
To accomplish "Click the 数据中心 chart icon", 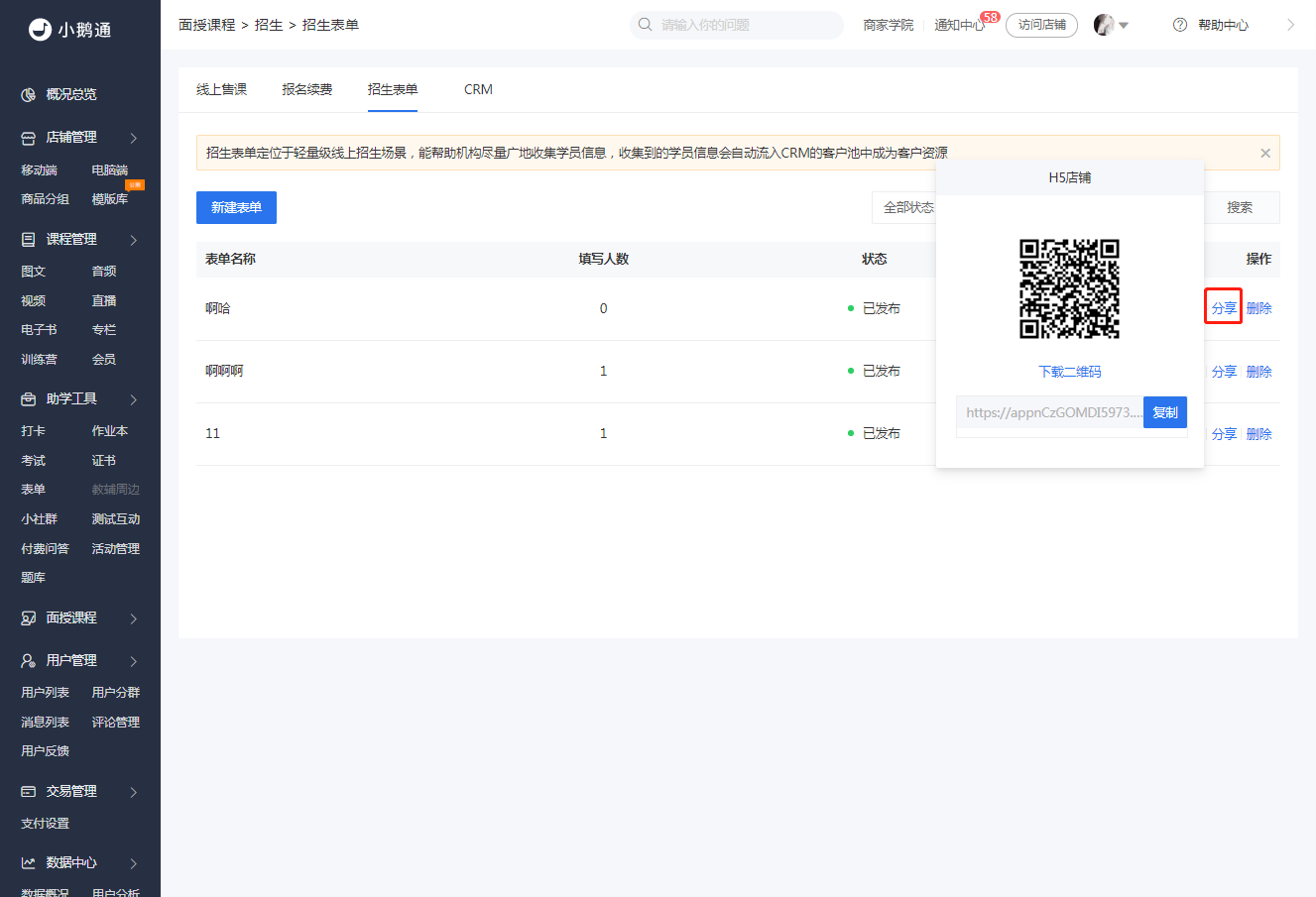I will [x=29, y=863].
